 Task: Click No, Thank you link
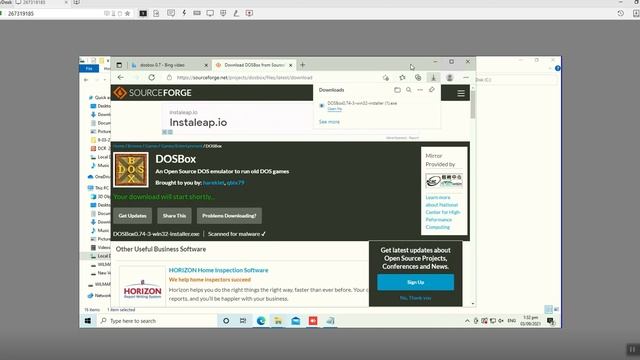tap(416, 298)
